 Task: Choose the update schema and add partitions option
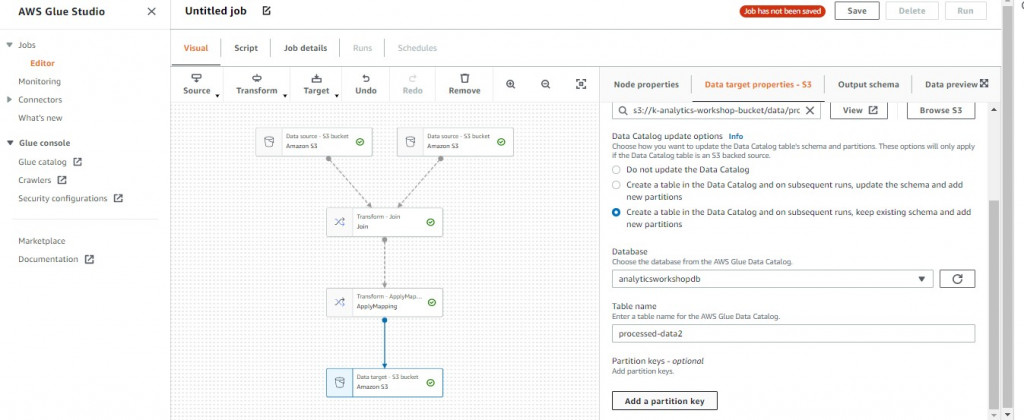(x=617, y=185)
